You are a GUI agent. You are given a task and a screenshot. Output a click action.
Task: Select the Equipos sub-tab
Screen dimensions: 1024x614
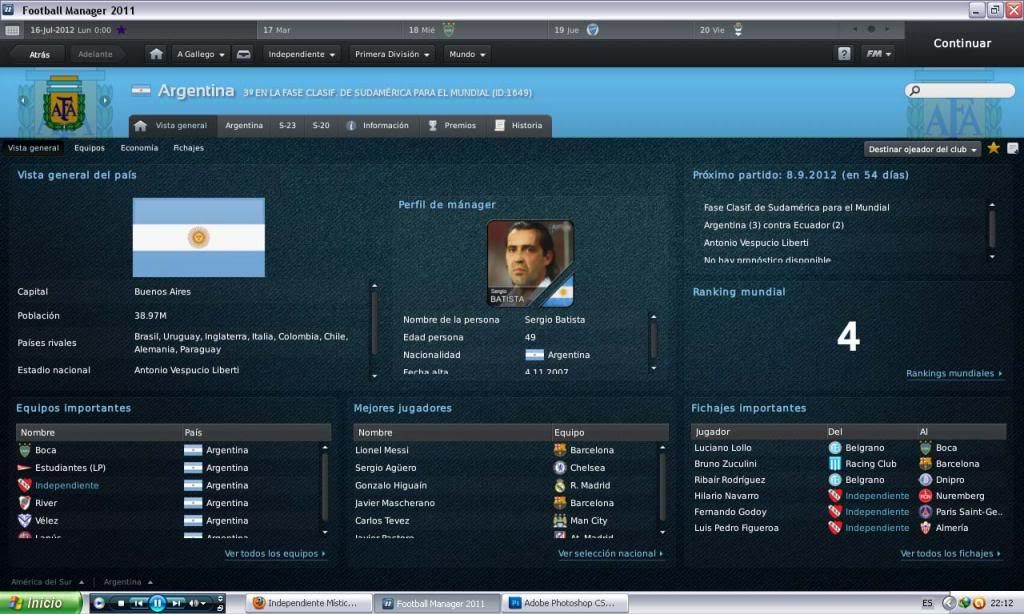click(89, 148)
